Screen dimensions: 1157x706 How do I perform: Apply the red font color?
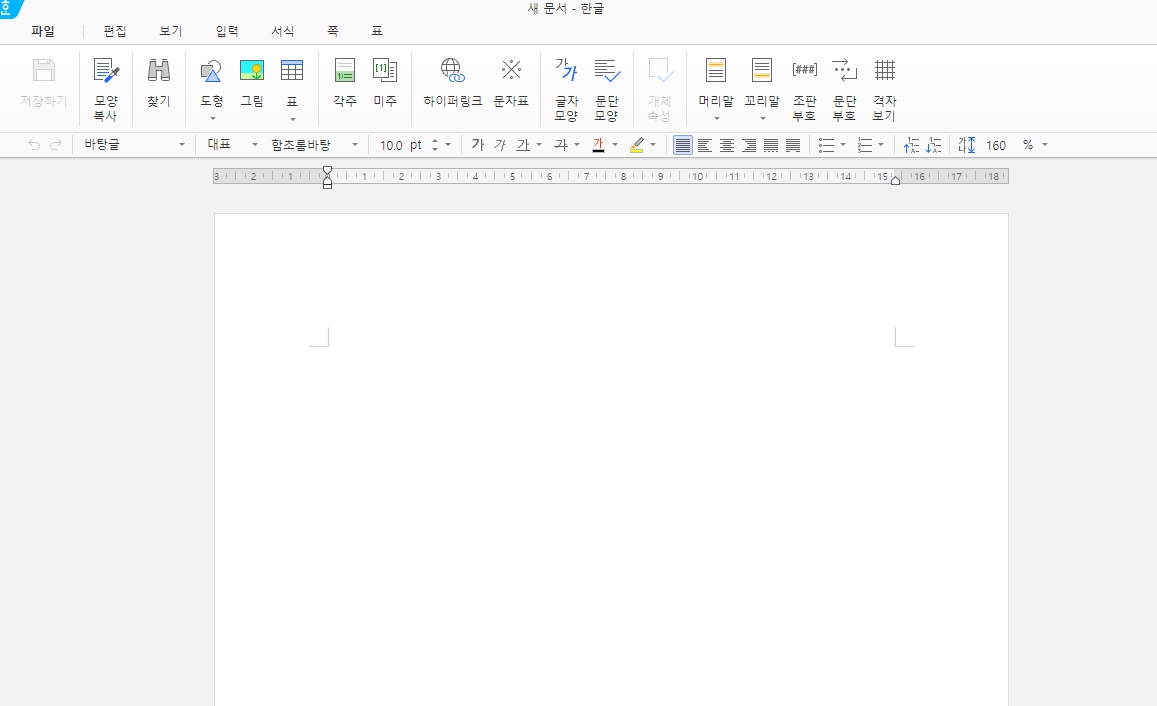pyautogui.click(x=598, y=145)
